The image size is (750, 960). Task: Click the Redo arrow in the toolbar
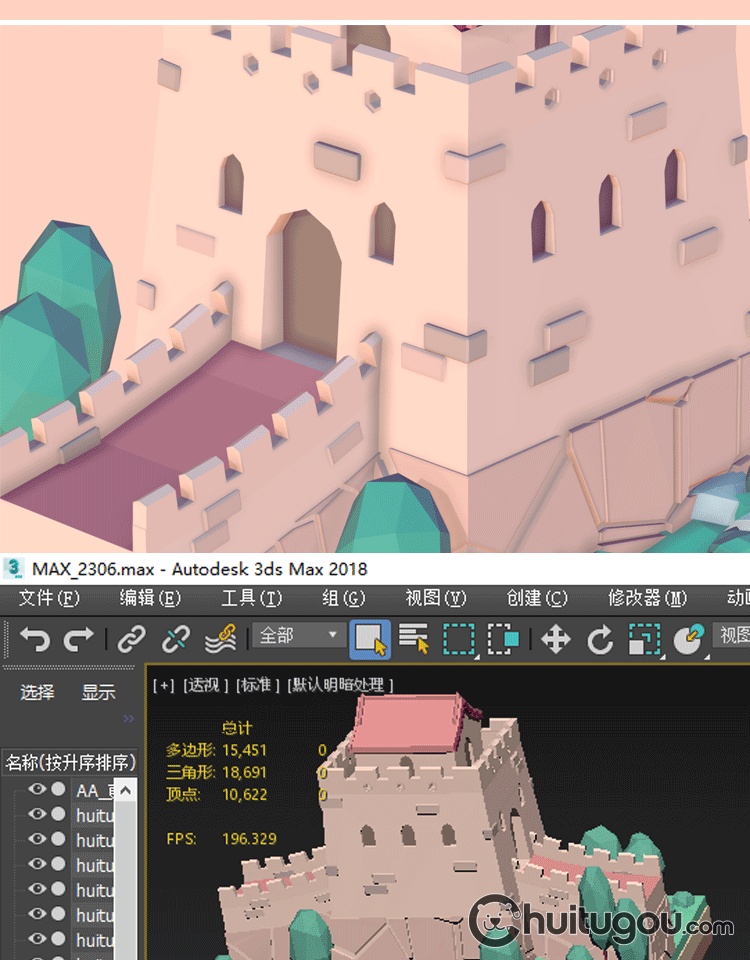pyautogui.click(x=79, y=640)
